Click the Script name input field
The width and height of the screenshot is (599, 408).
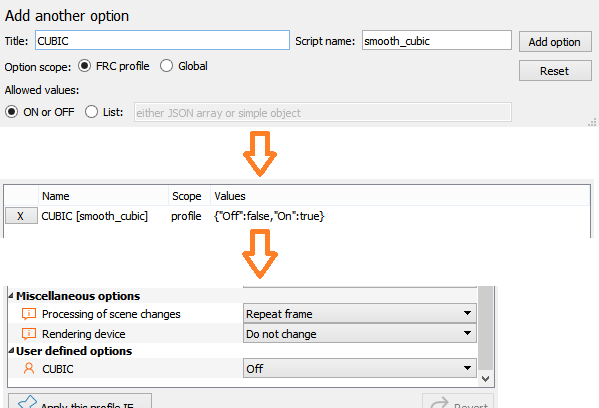[437, 40]
